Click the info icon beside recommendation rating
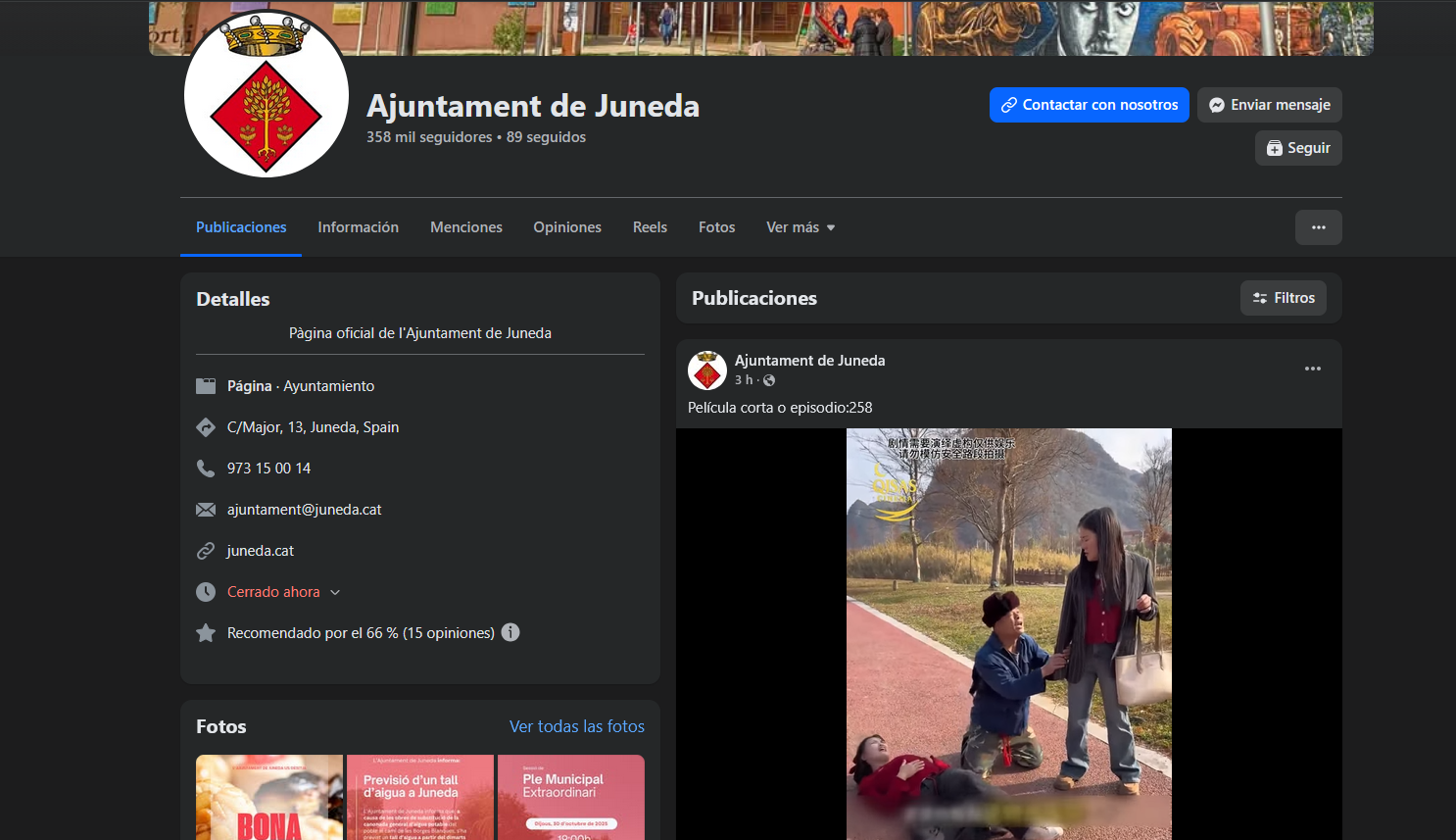Screen dimensions: 1456x840 pyautogui.click(x=510, y=632)
